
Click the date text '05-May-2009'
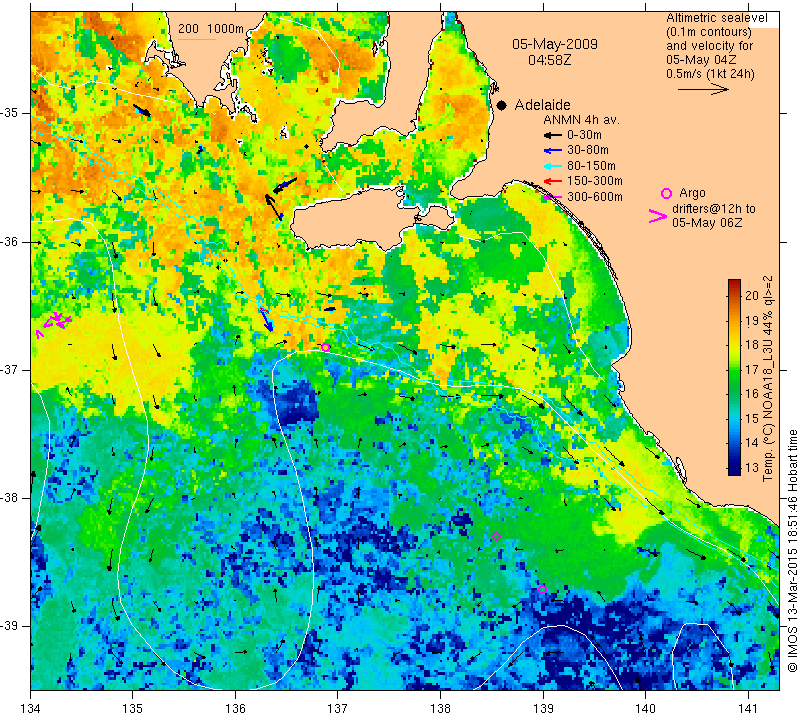point(555,44)
